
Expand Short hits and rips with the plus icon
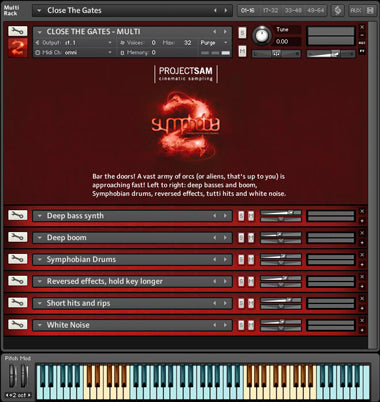pos(362,308)
